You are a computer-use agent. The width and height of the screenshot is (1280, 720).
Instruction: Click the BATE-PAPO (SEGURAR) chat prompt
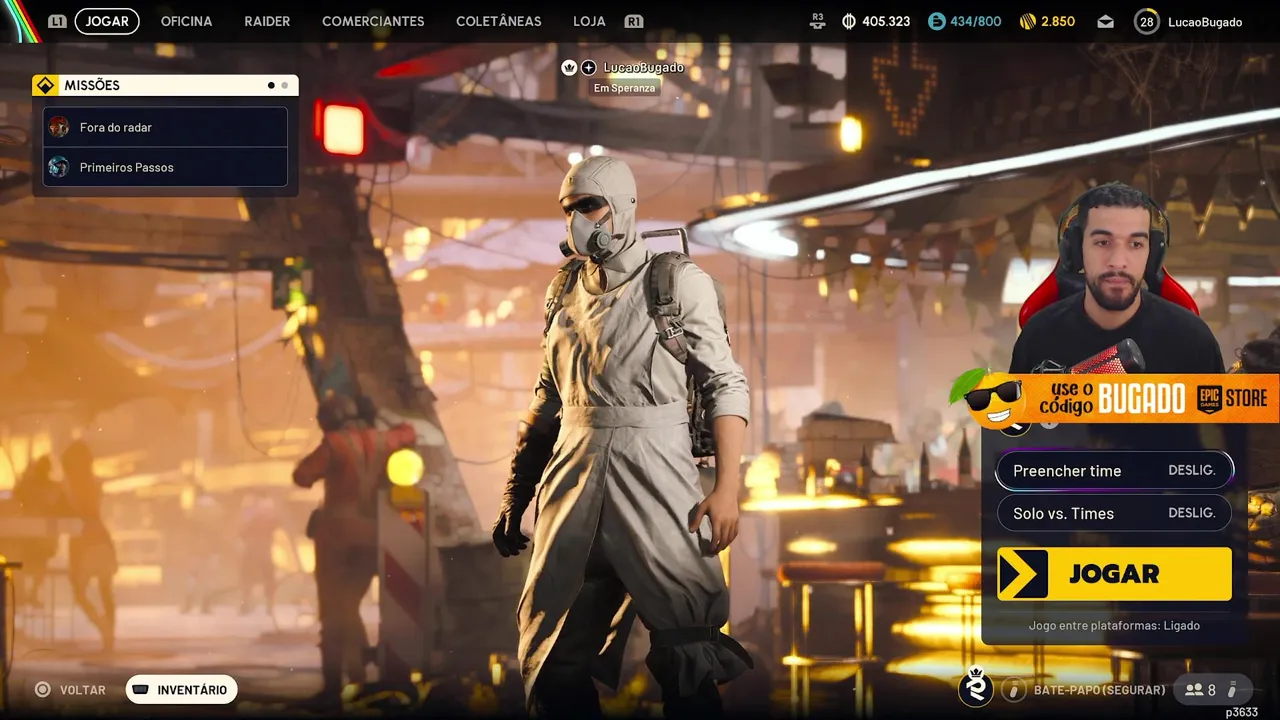pyautogui.click(x=1099, y=690)
